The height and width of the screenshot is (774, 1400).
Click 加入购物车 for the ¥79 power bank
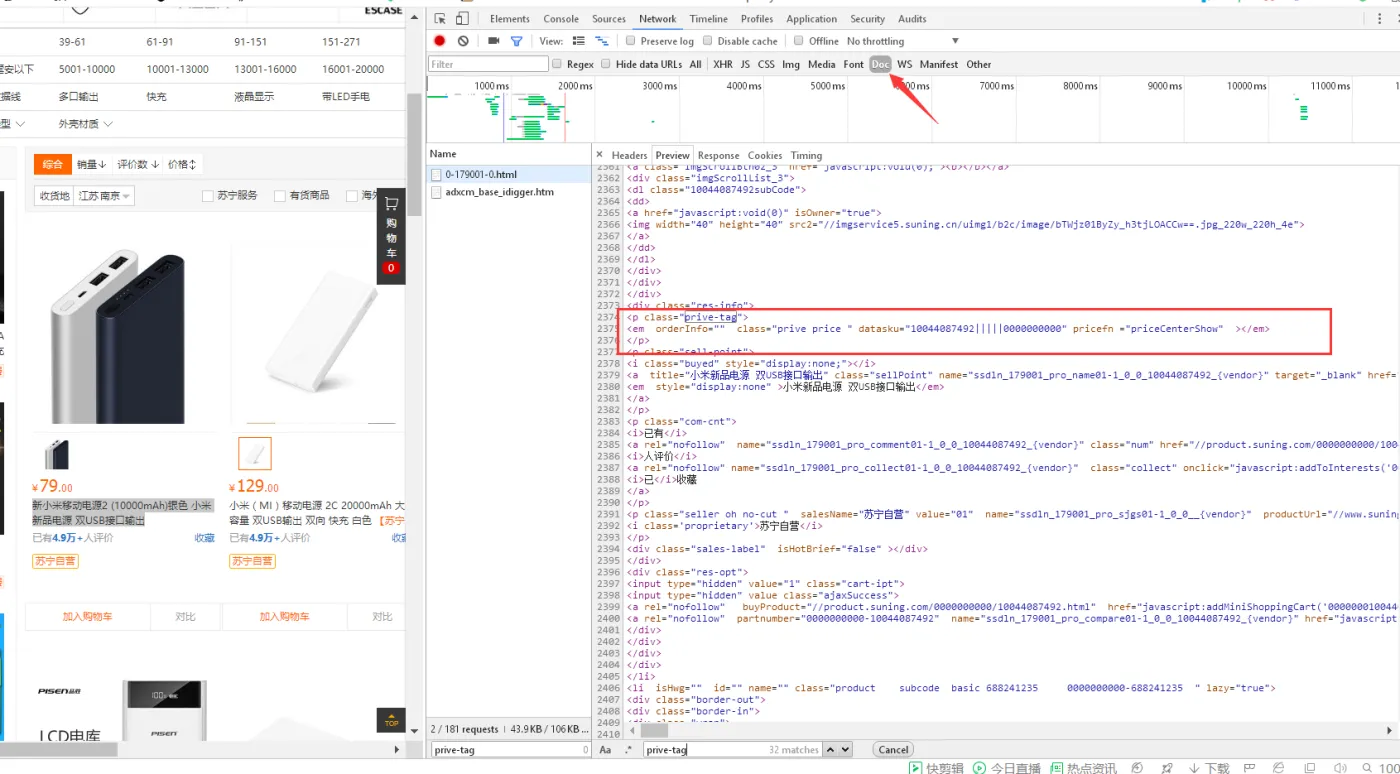87,617
